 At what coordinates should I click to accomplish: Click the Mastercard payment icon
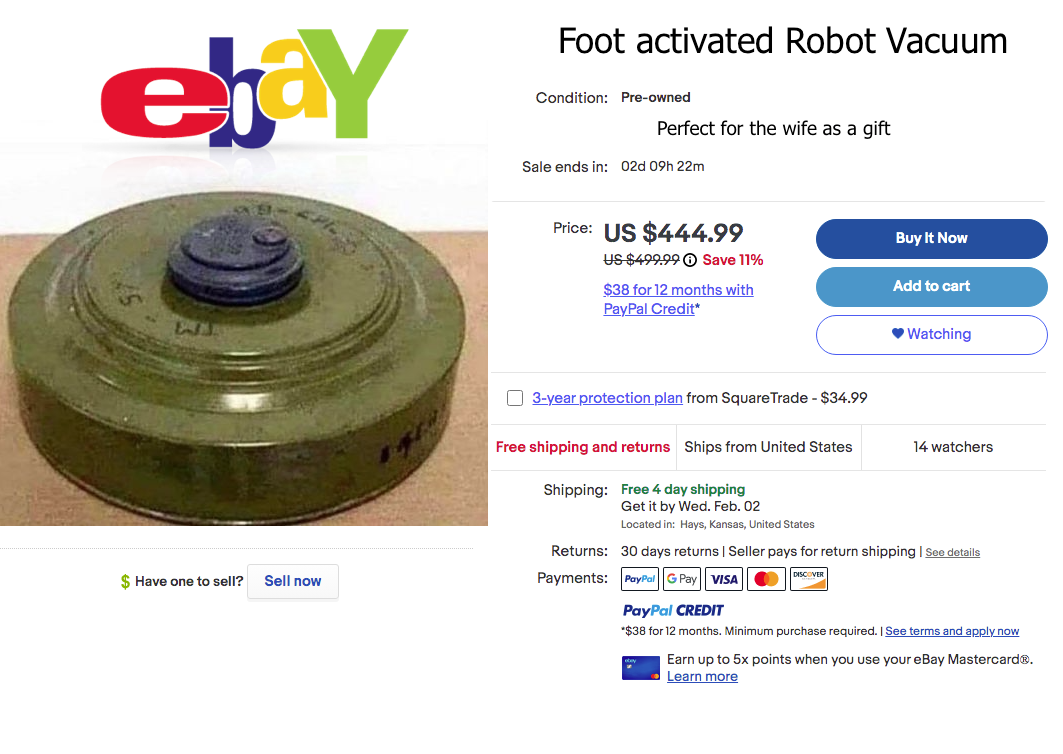766,579
